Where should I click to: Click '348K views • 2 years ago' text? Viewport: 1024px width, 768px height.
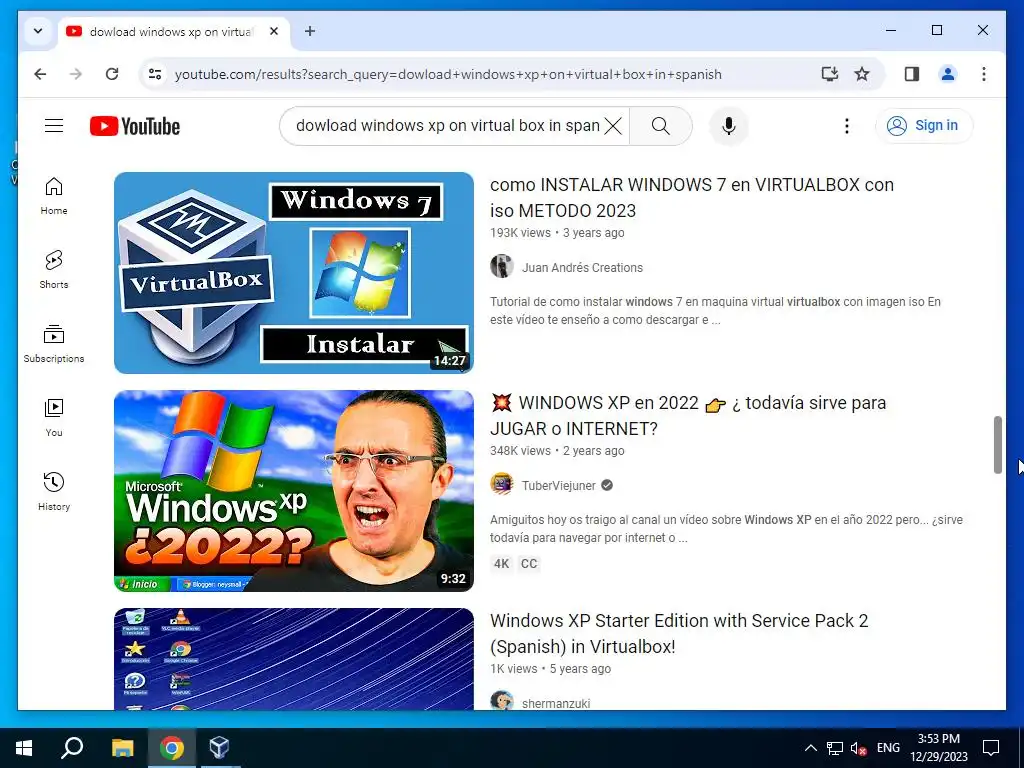click(557, 451)
